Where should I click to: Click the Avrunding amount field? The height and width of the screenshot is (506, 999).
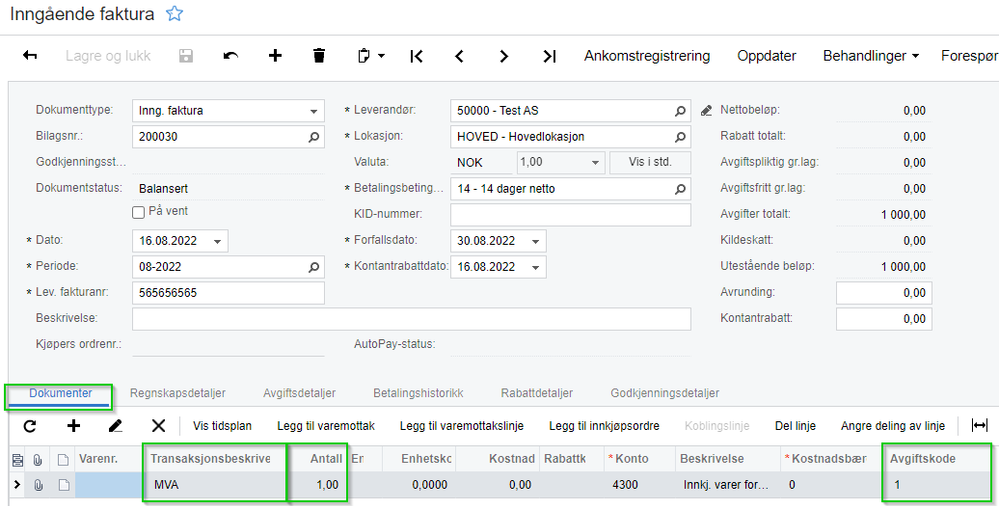[x=884, y=293]
